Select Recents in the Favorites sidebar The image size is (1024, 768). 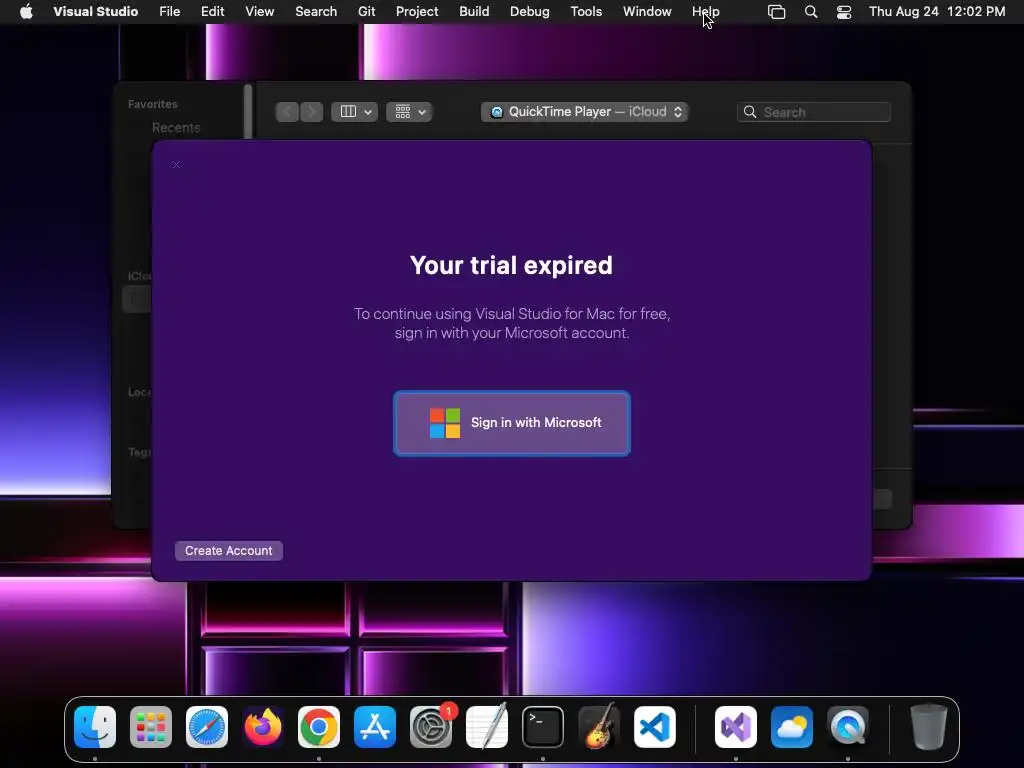tap(176, 128)
